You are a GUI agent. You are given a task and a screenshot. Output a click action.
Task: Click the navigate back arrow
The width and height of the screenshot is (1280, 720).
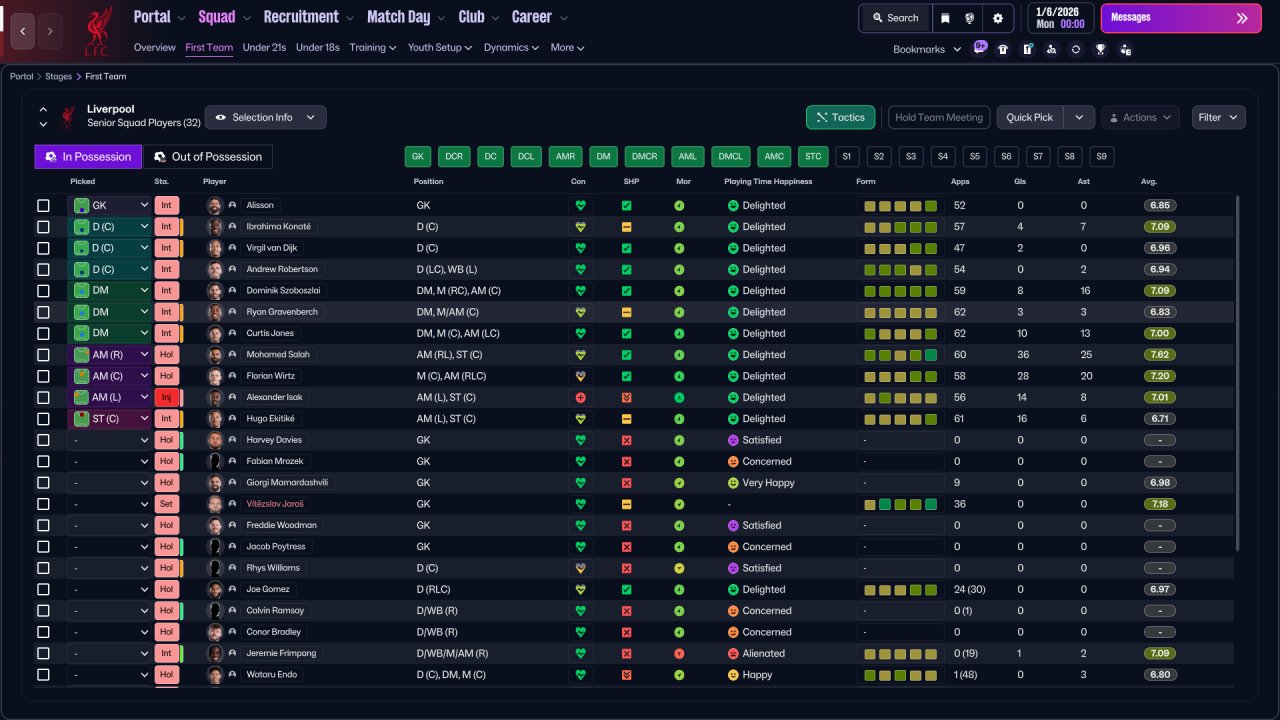coord(23,31)
